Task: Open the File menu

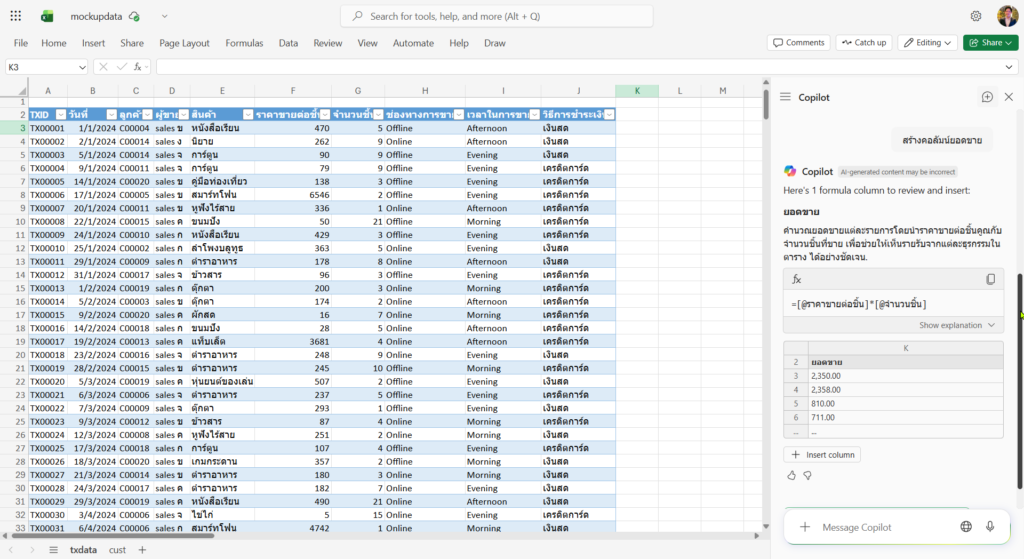Action: coord(21,43)
